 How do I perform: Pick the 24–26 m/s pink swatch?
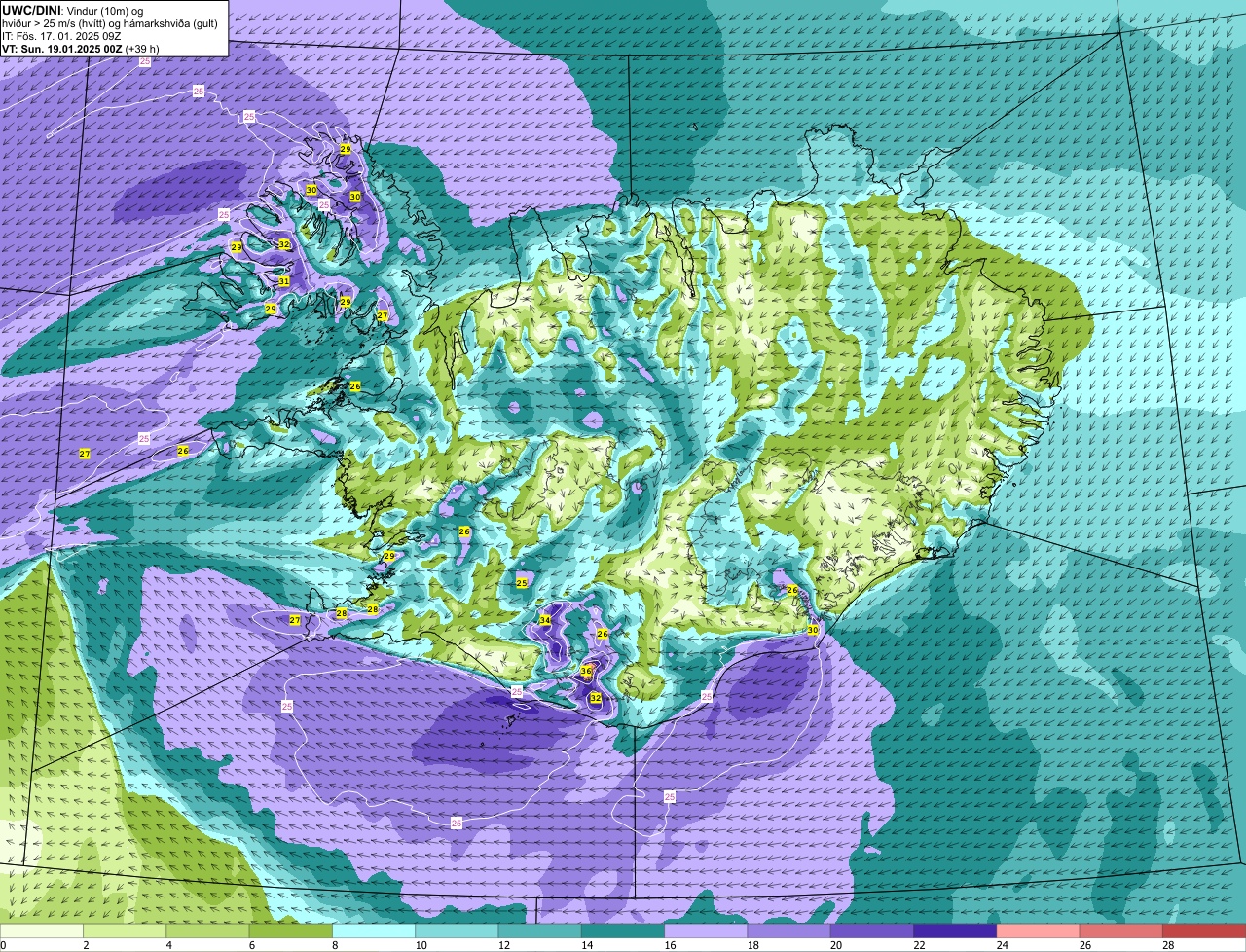(1039, 931)
